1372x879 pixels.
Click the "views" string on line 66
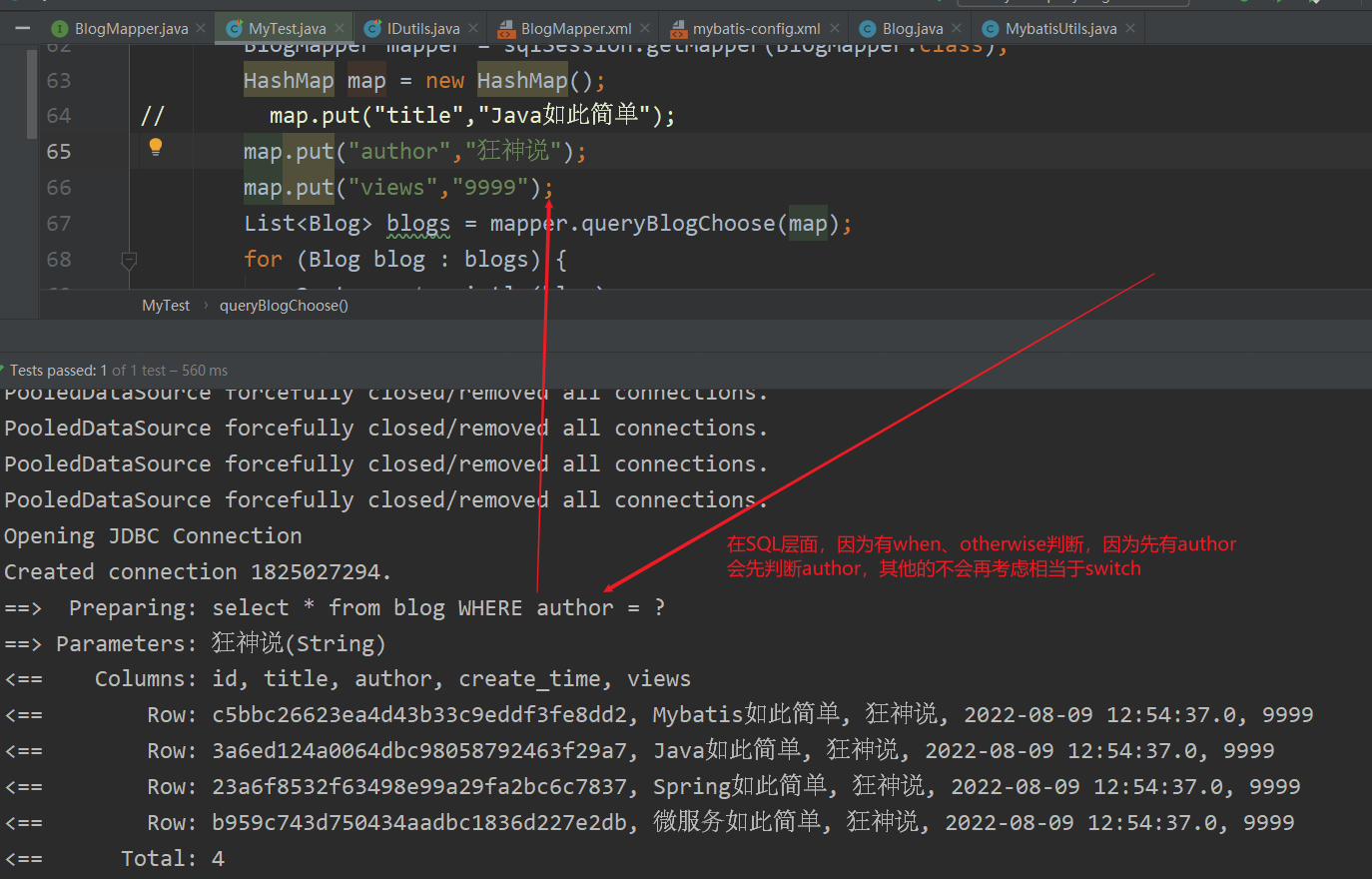(x=392, y=188)
